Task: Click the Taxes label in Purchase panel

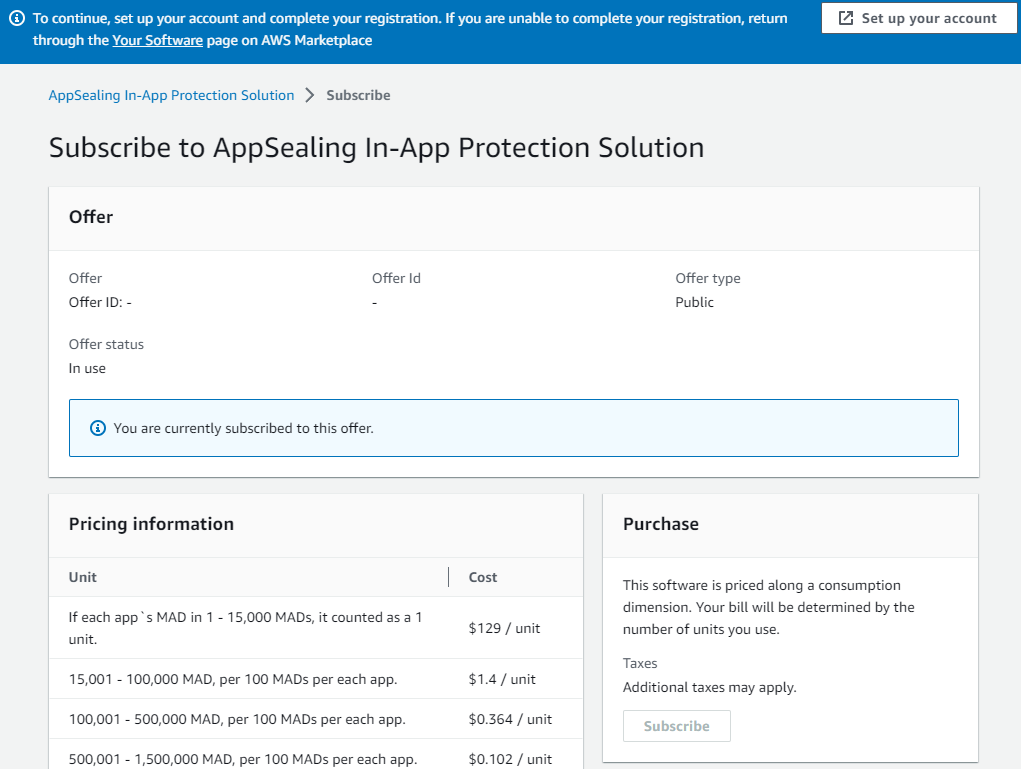Action: tap(640, 663)
